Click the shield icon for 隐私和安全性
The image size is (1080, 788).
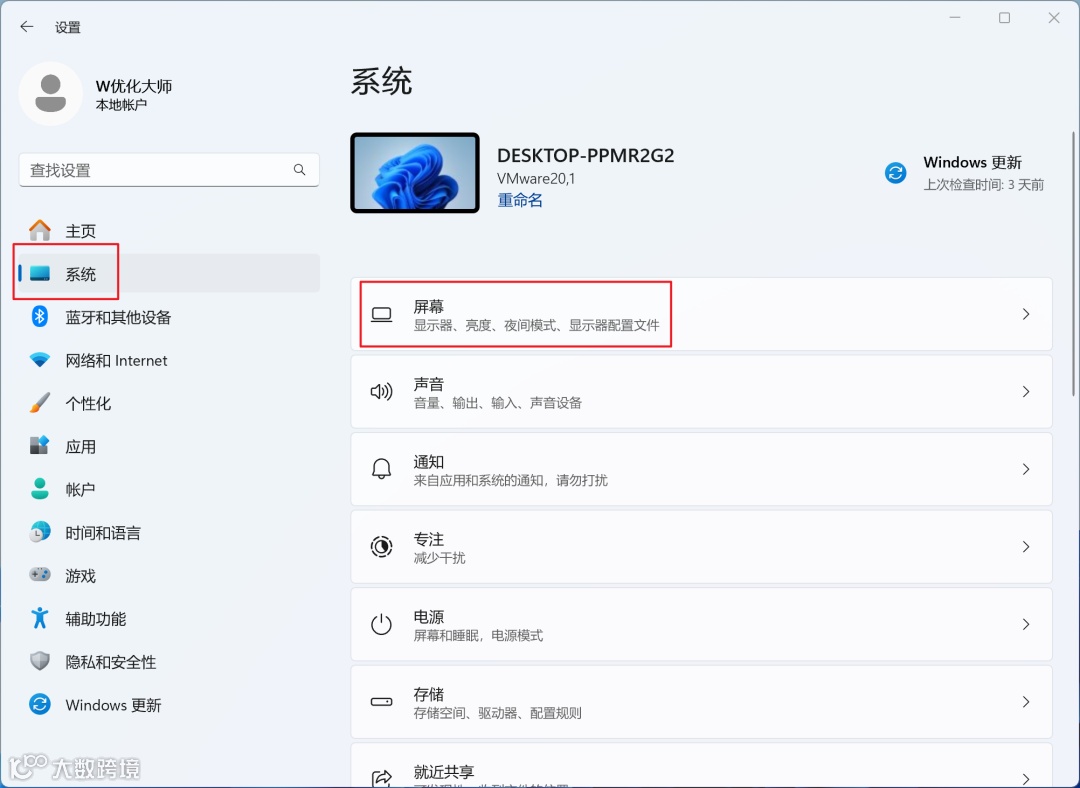[x=40, y=661]
